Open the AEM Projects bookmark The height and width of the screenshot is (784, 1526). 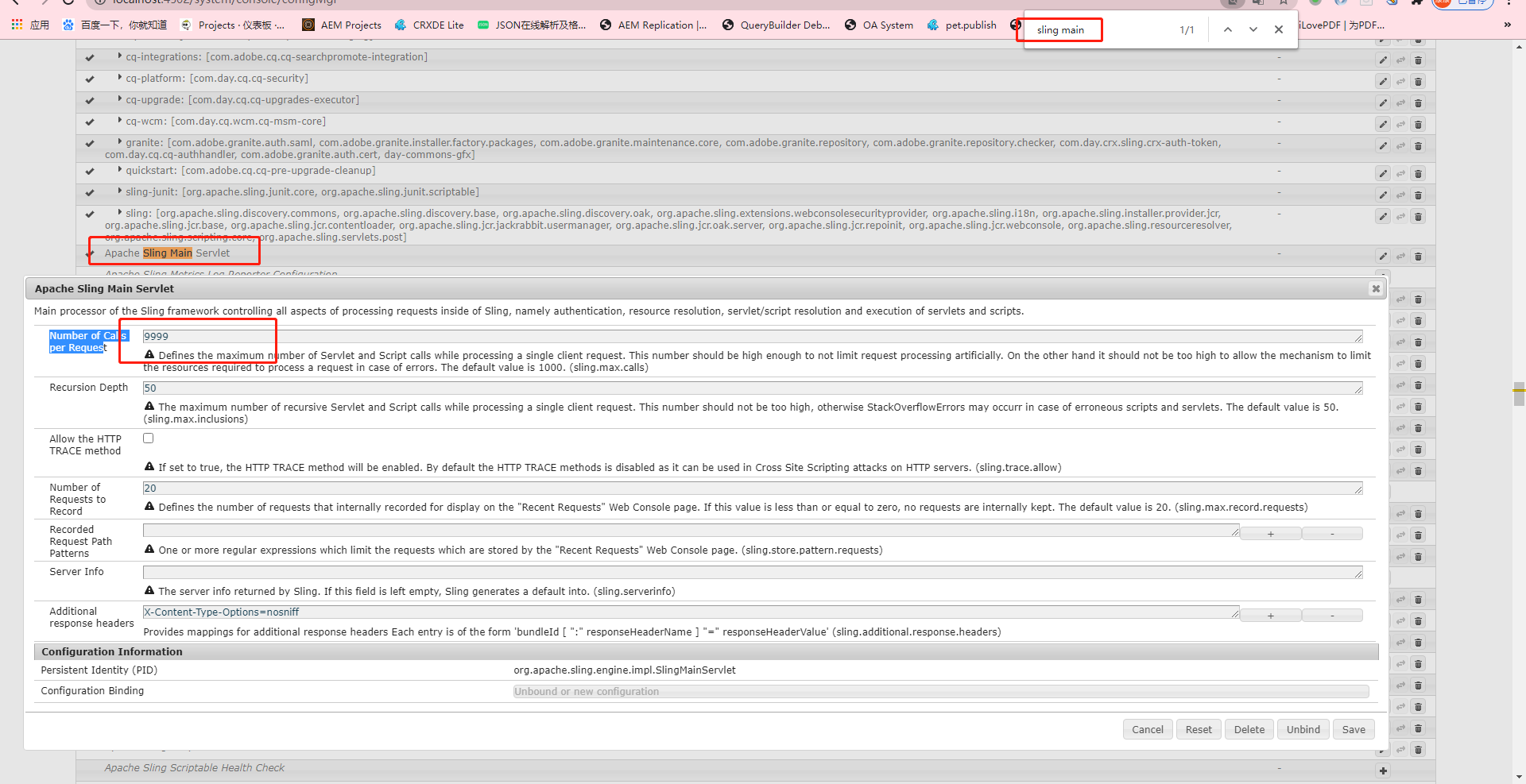tap(342, 25)
